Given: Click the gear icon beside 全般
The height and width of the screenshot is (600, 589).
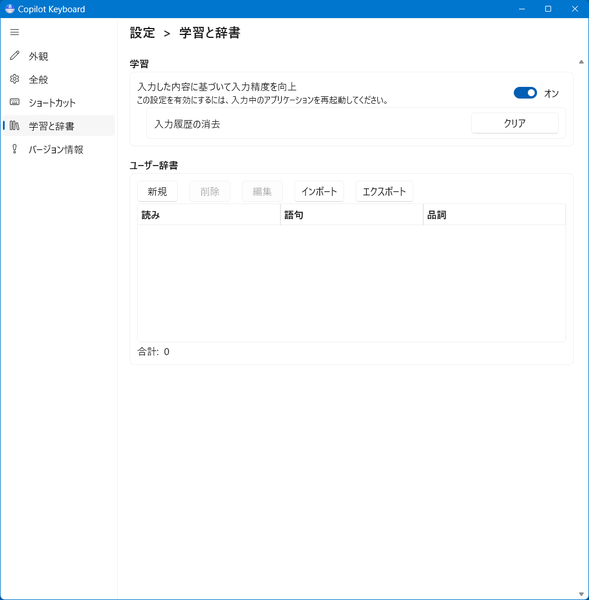Looking at the screenshot, I should tap(15, 79).
